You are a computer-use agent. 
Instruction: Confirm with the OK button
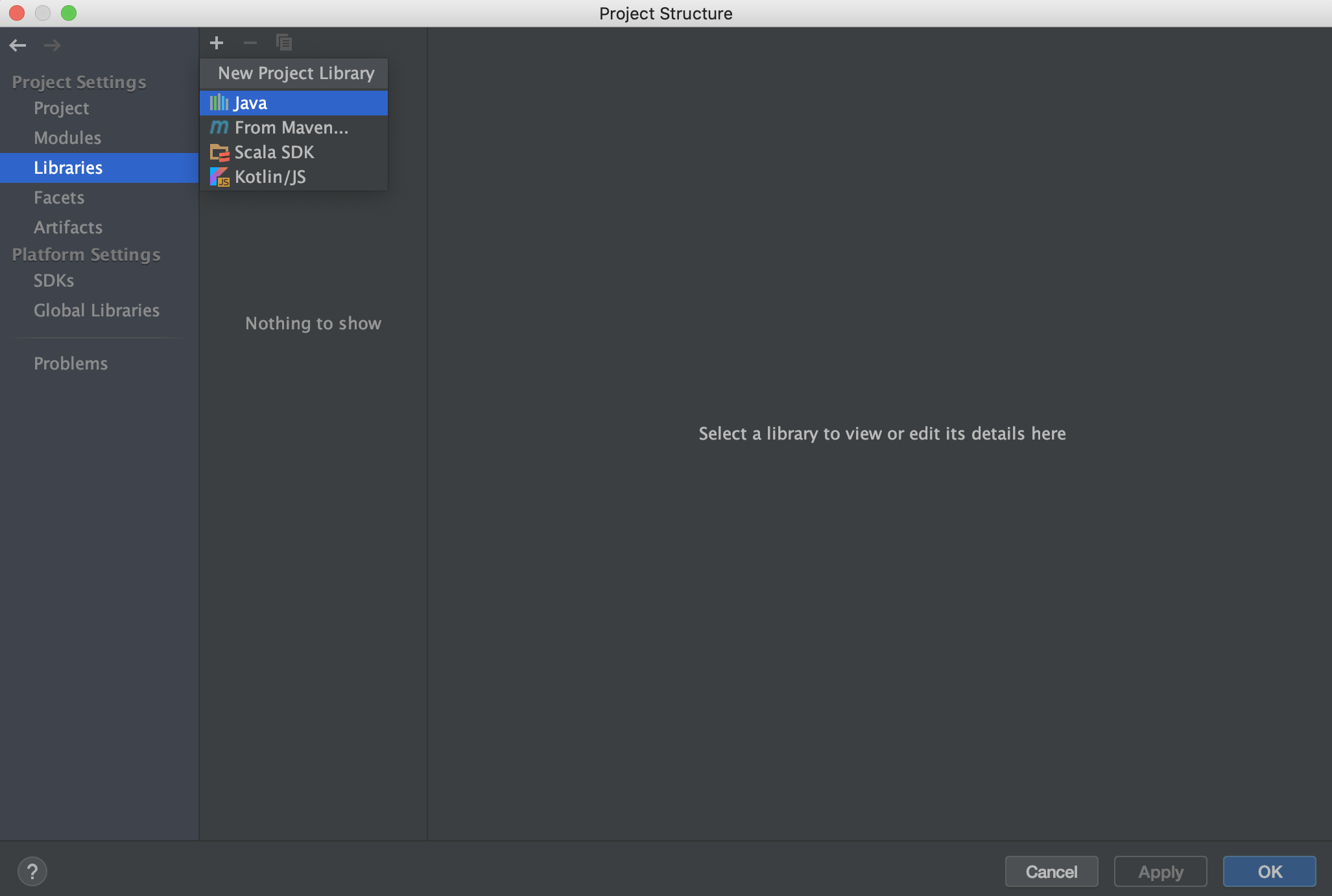click(1269, 871)
